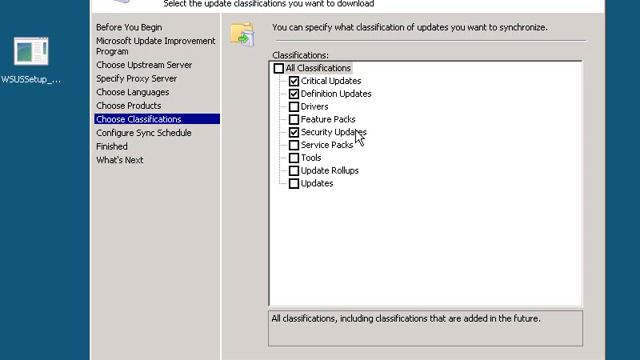Check the All Classifications checkbox
This screenshot has width=640, height=360.
279,68
